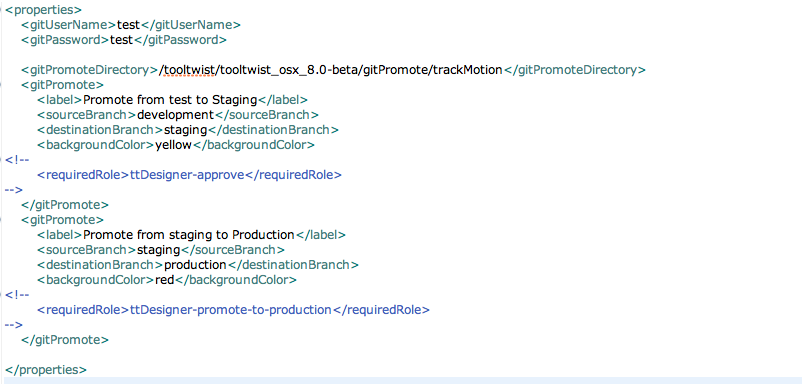Image resolution: width=802 pixels, height=384 pixels.
Task: Click the backgroundColor value yellow
Action: click(x=173, y=145)
